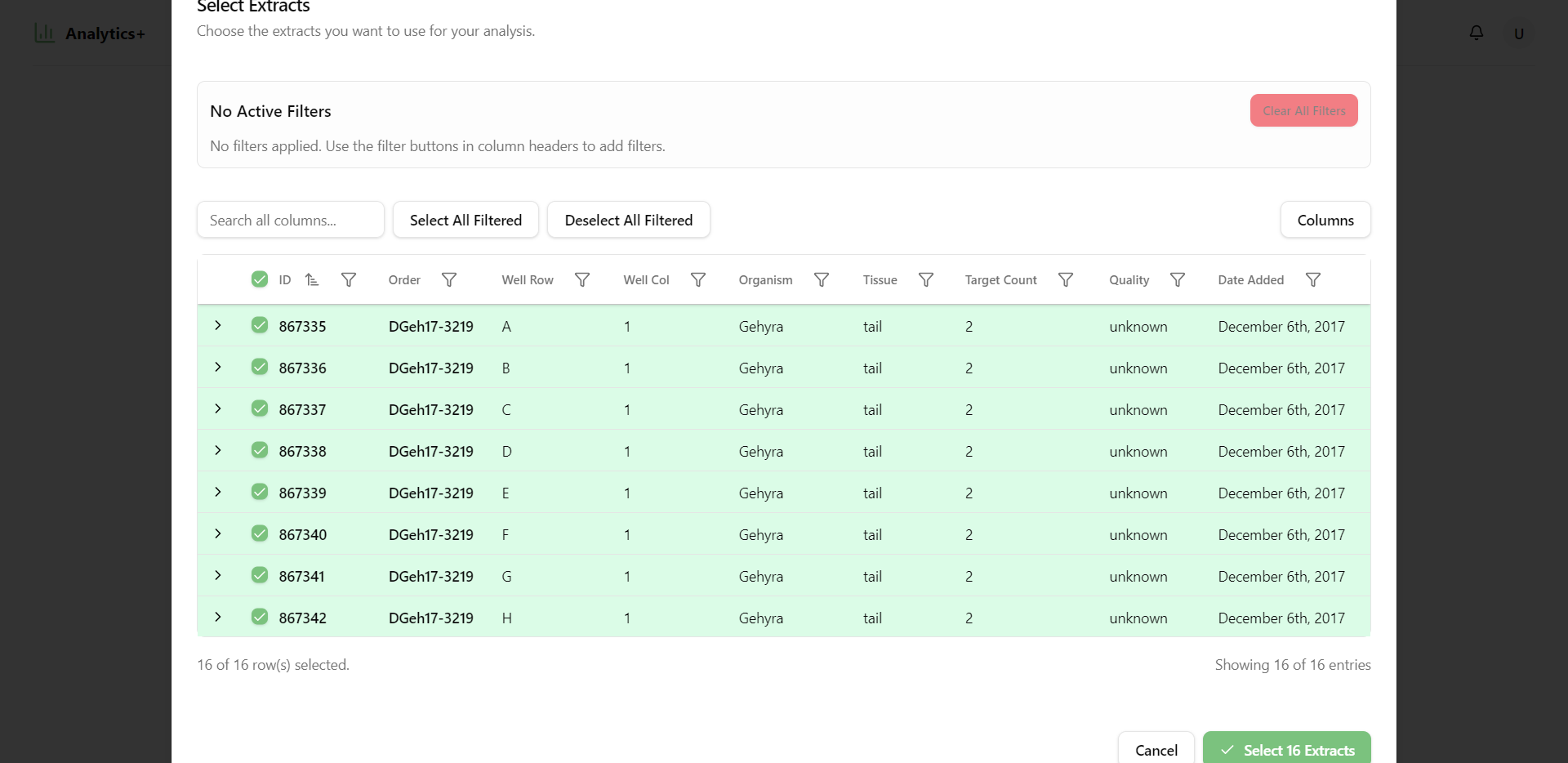Click the Tissue column header
This screenshot has width=1568, height=763.
(880, 280)
